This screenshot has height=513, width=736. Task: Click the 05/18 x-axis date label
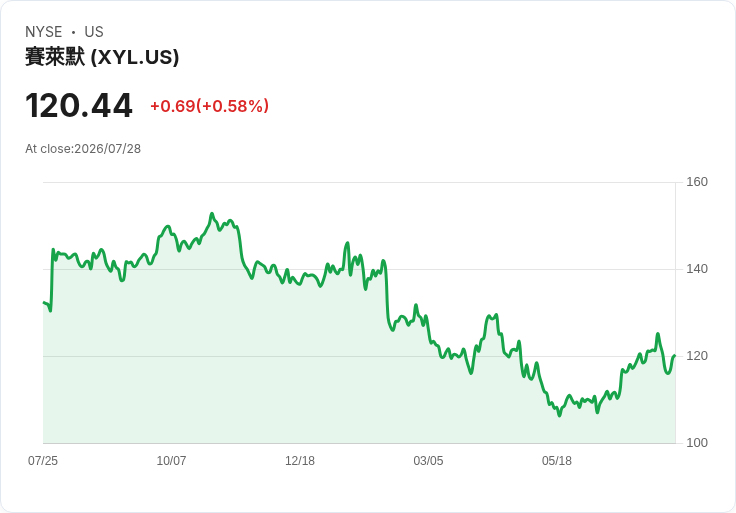(x=557, y=461)
